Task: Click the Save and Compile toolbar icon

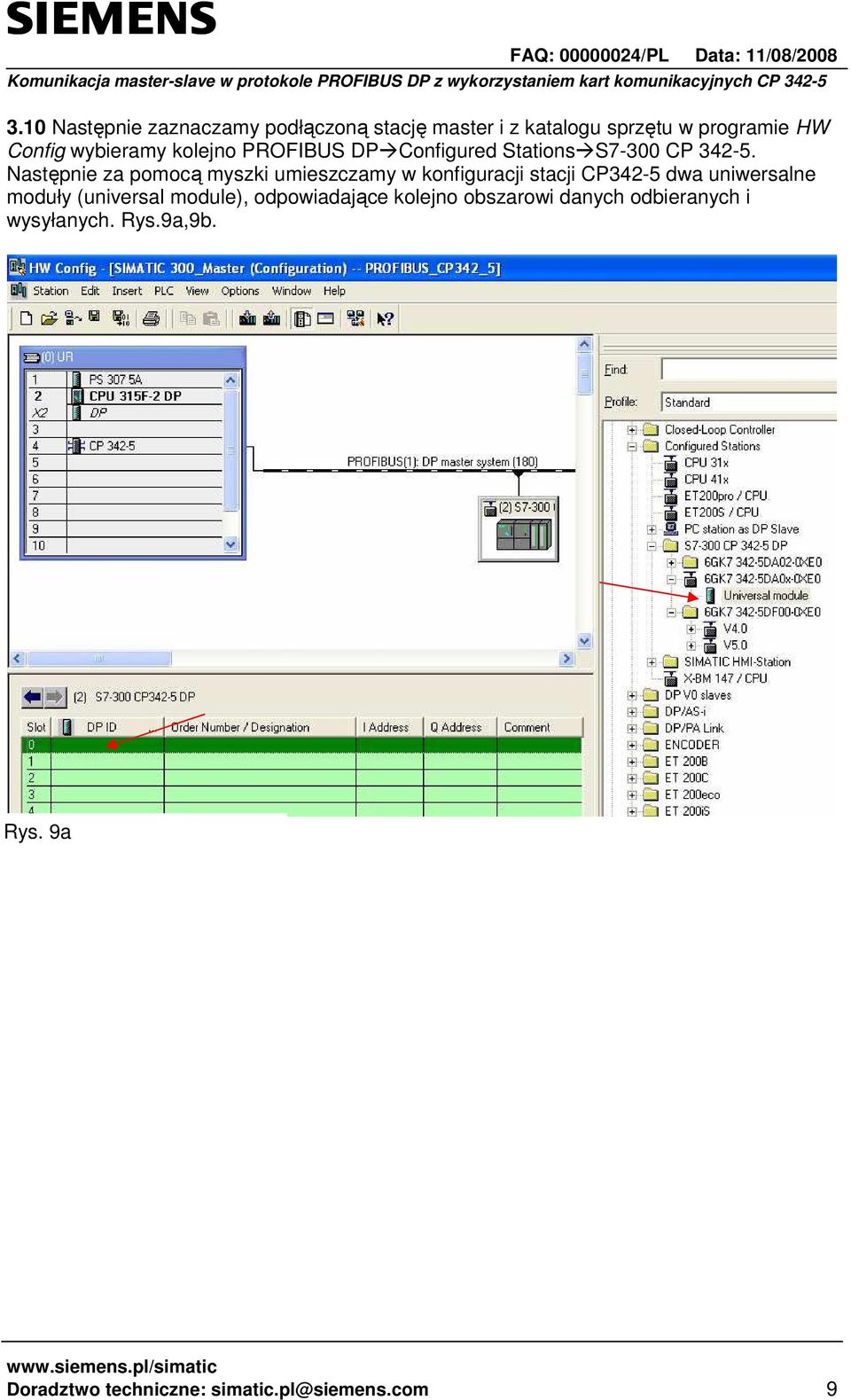Action: tap(121, 317)
